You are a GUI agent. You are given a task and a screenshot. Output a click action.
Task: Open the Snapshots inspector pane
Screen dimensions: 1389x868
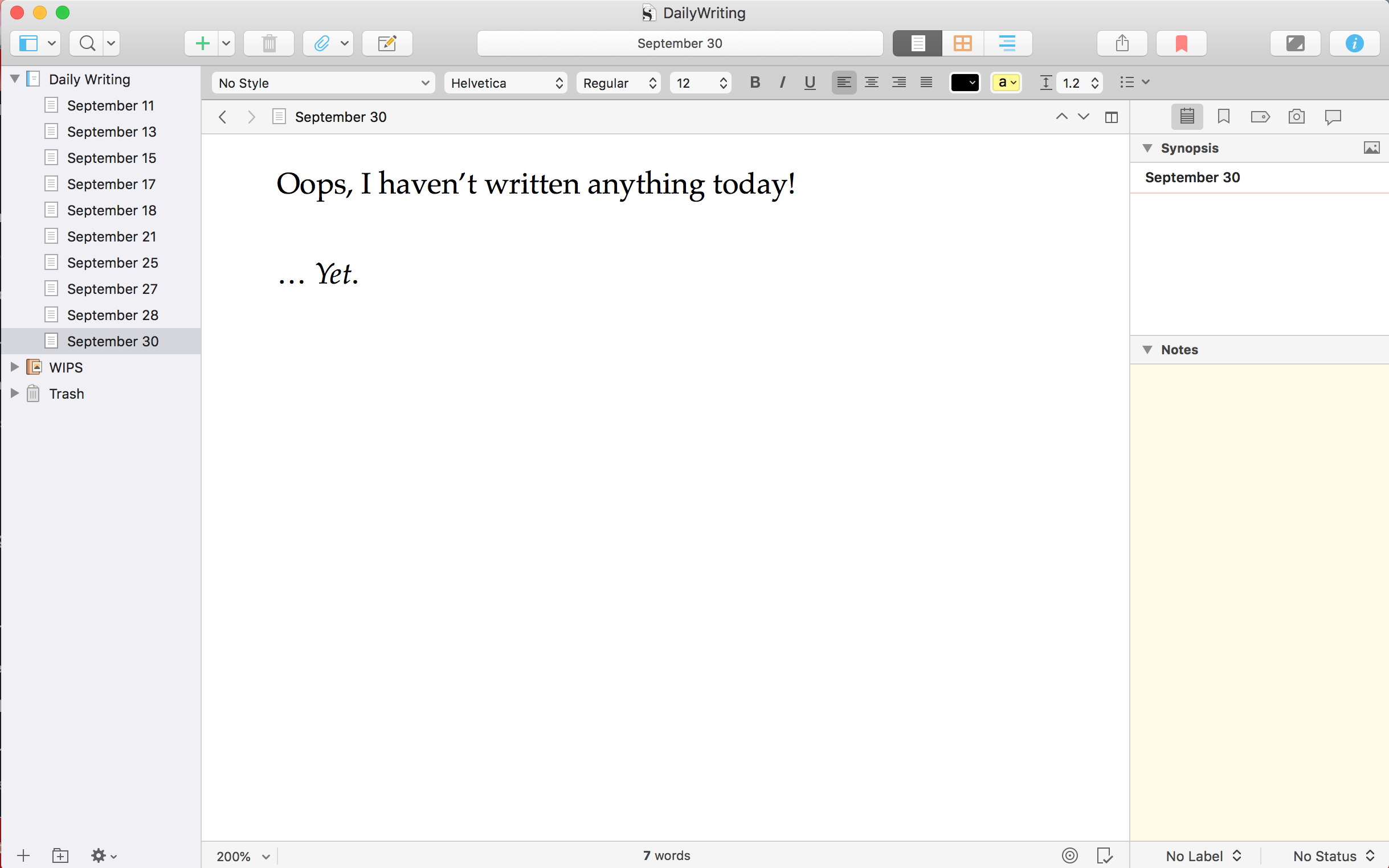(1296, 117)
